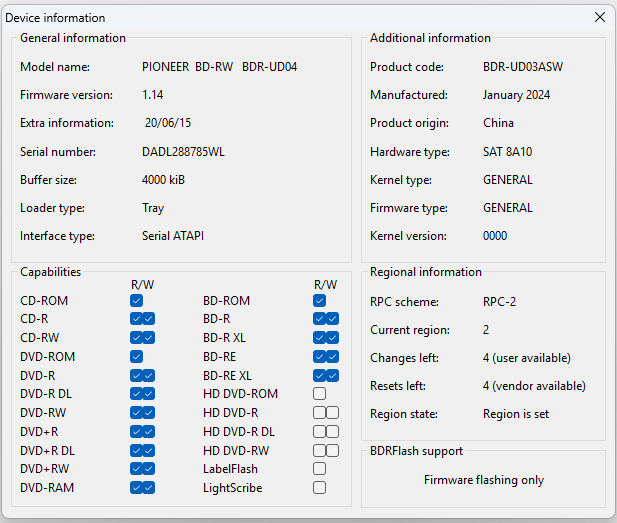Click resets left '4 (vendor available)'
Image resolution: width=617 pixels, height=523 pixels.
point(534,386)
